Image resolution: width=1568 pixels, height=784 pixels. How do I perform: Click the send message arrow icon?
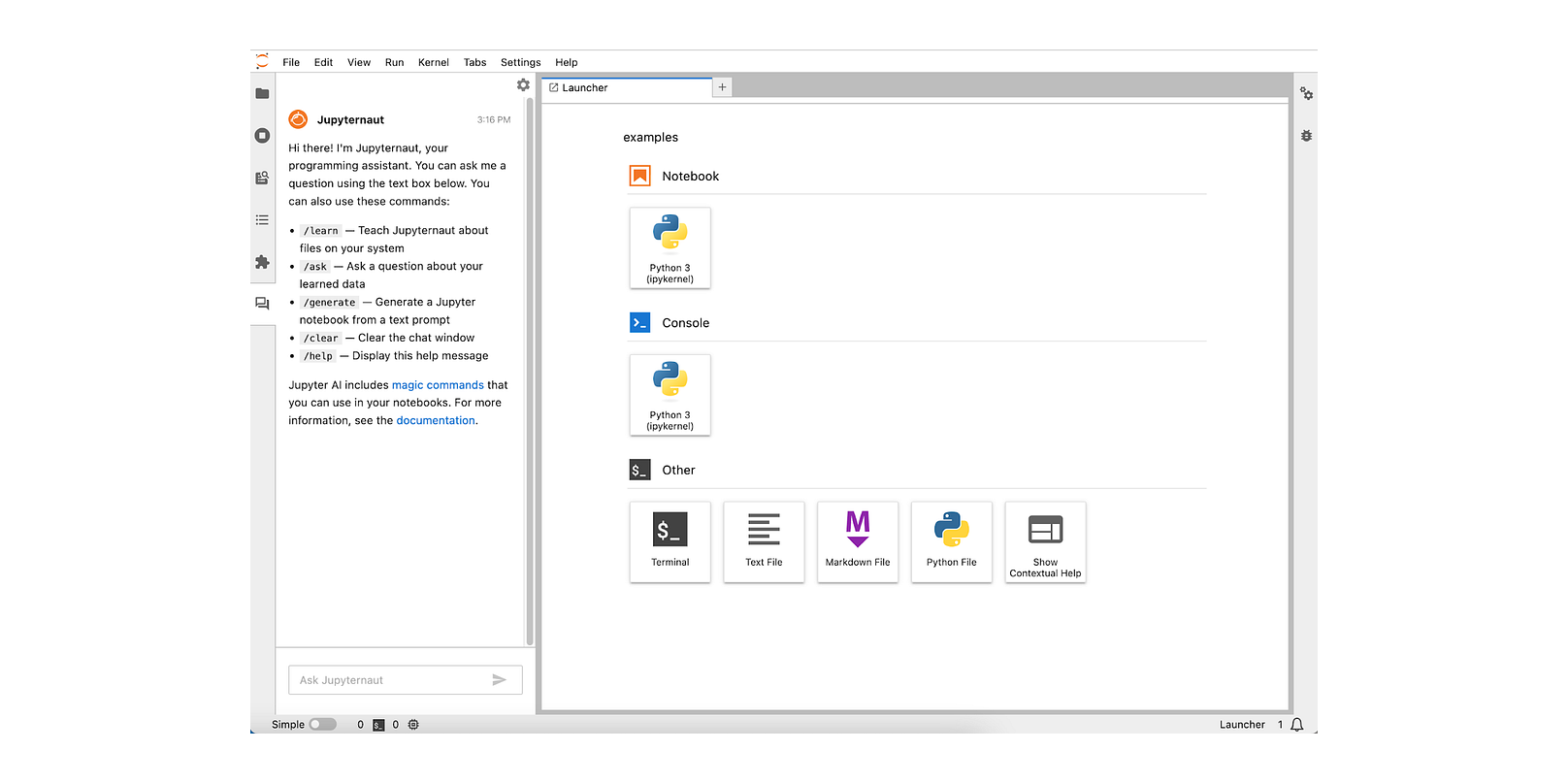click(x=499, y=680)
